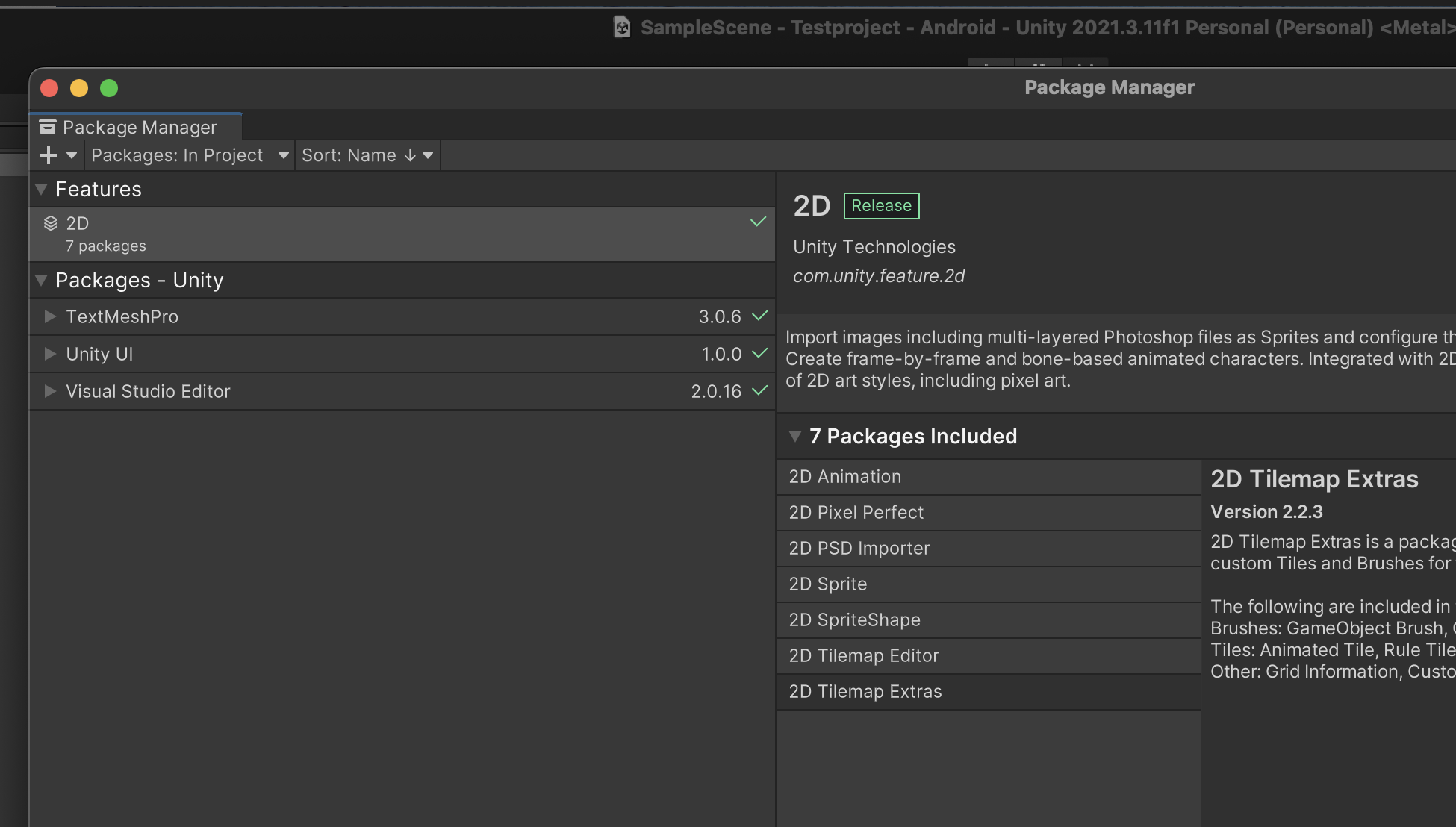Open the Packages: In Project dropdown

[x=188, y=155]
